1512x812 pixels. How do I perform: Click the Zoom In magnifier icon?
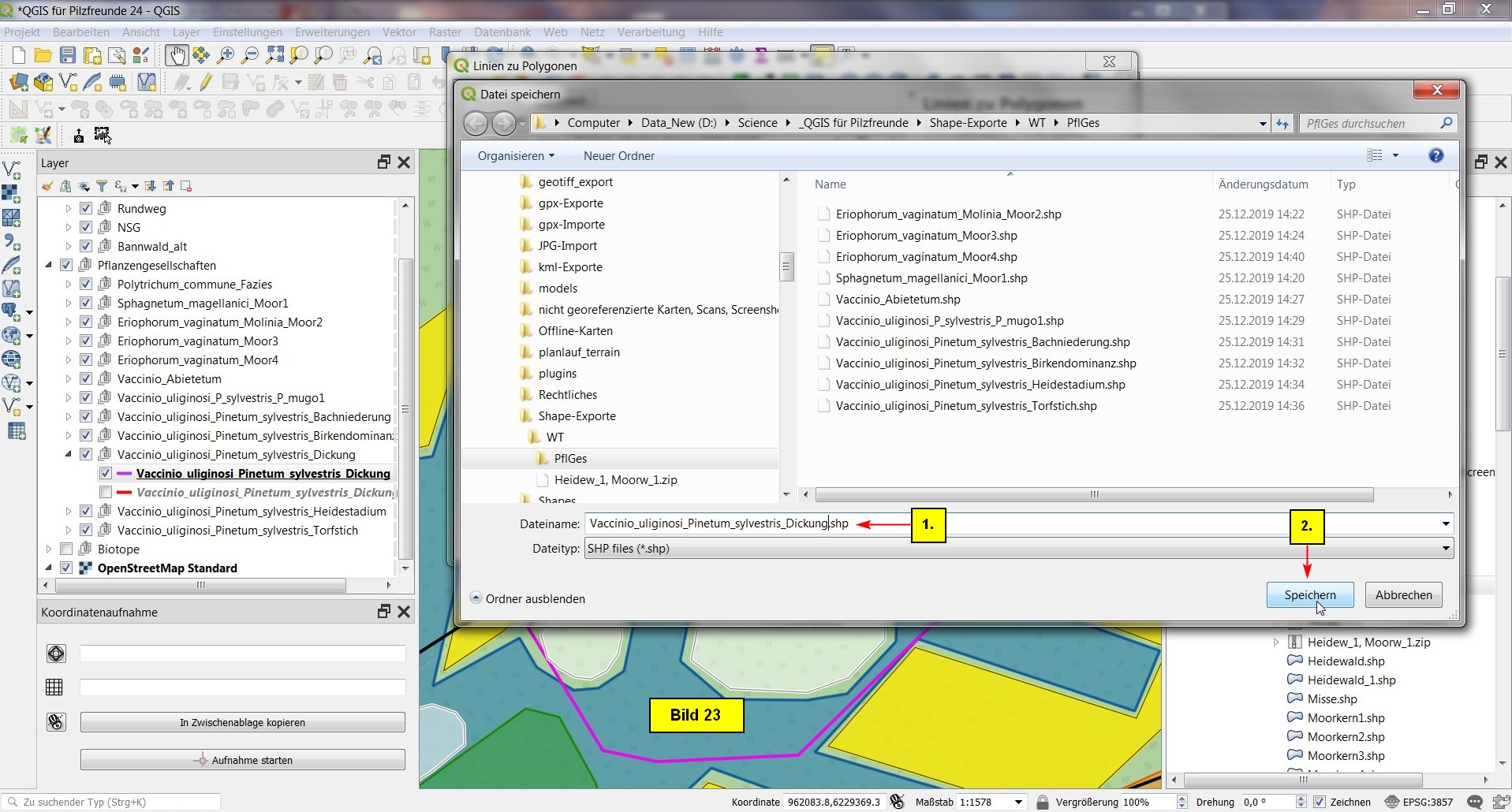coord(226,55)
